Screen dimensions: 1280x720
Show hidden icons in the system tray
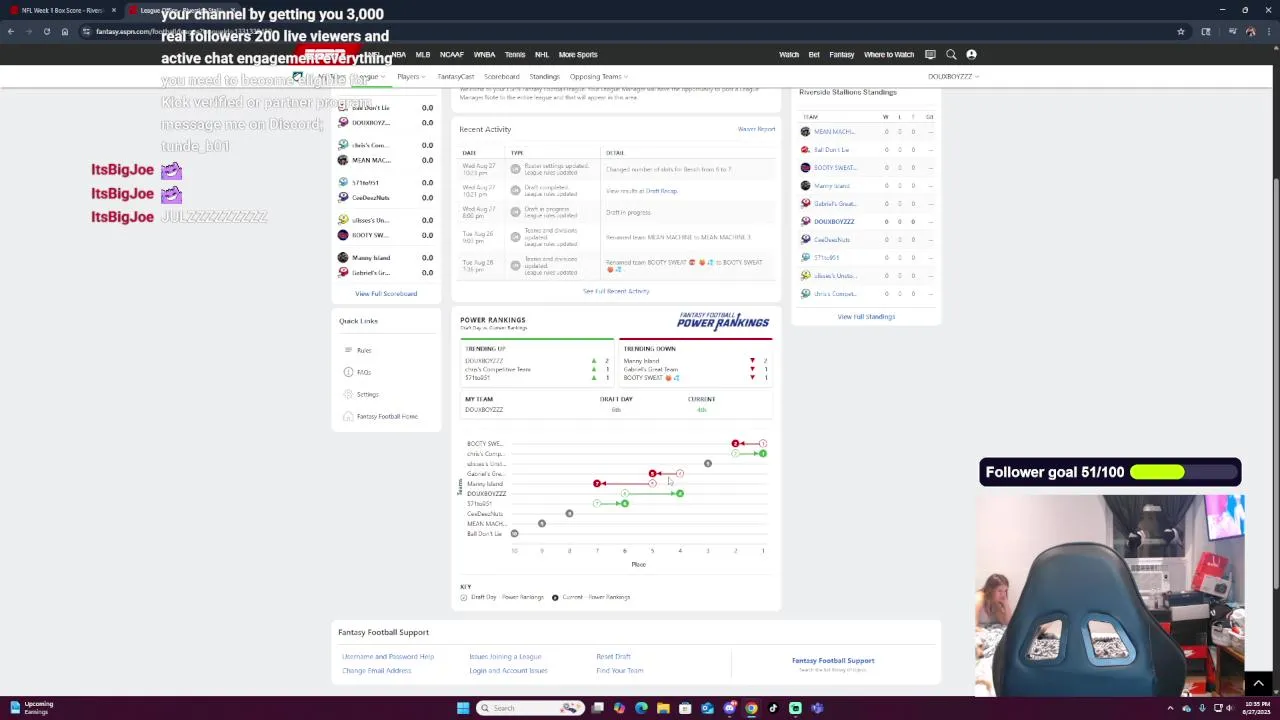[1170, 708]
